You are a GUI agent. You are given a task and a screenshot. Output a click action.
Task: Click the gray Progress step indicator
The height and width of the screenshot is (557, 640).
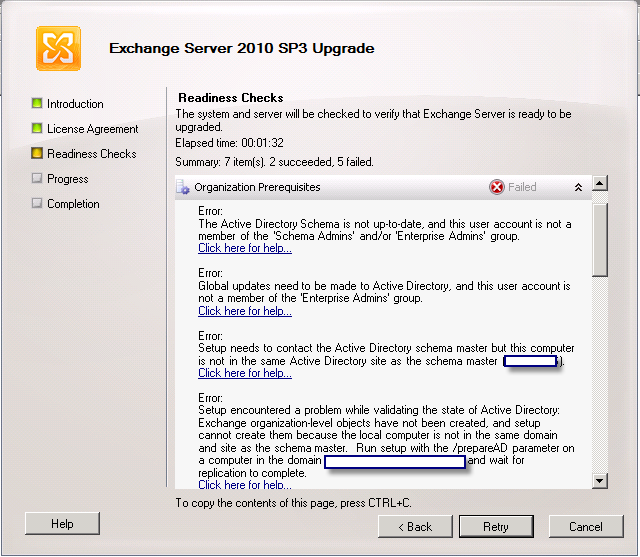(37, 178)
